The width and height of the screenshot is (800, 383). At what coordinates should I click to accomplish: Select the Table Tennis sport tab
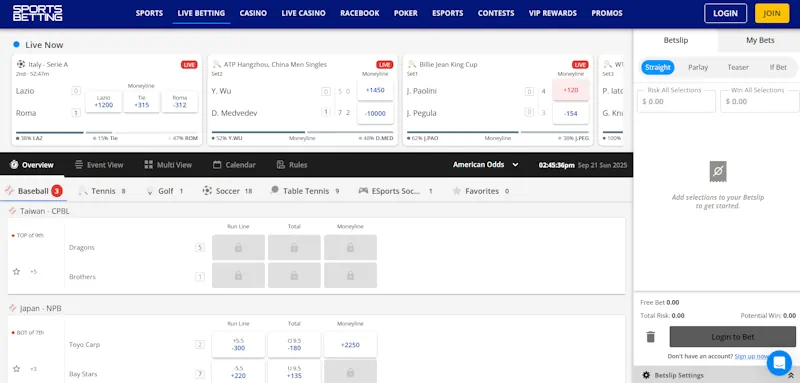tap(305, 191)
